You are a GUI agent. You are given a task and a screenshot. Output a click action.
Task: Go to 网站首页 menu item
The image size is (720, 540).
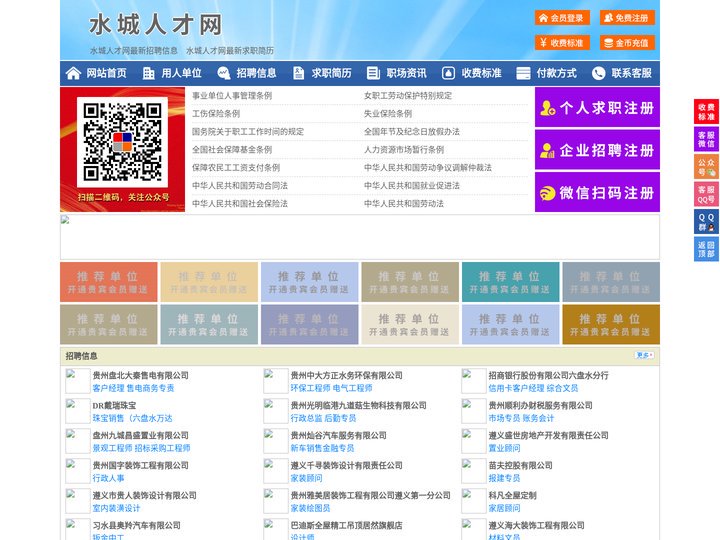click(107, 73)
